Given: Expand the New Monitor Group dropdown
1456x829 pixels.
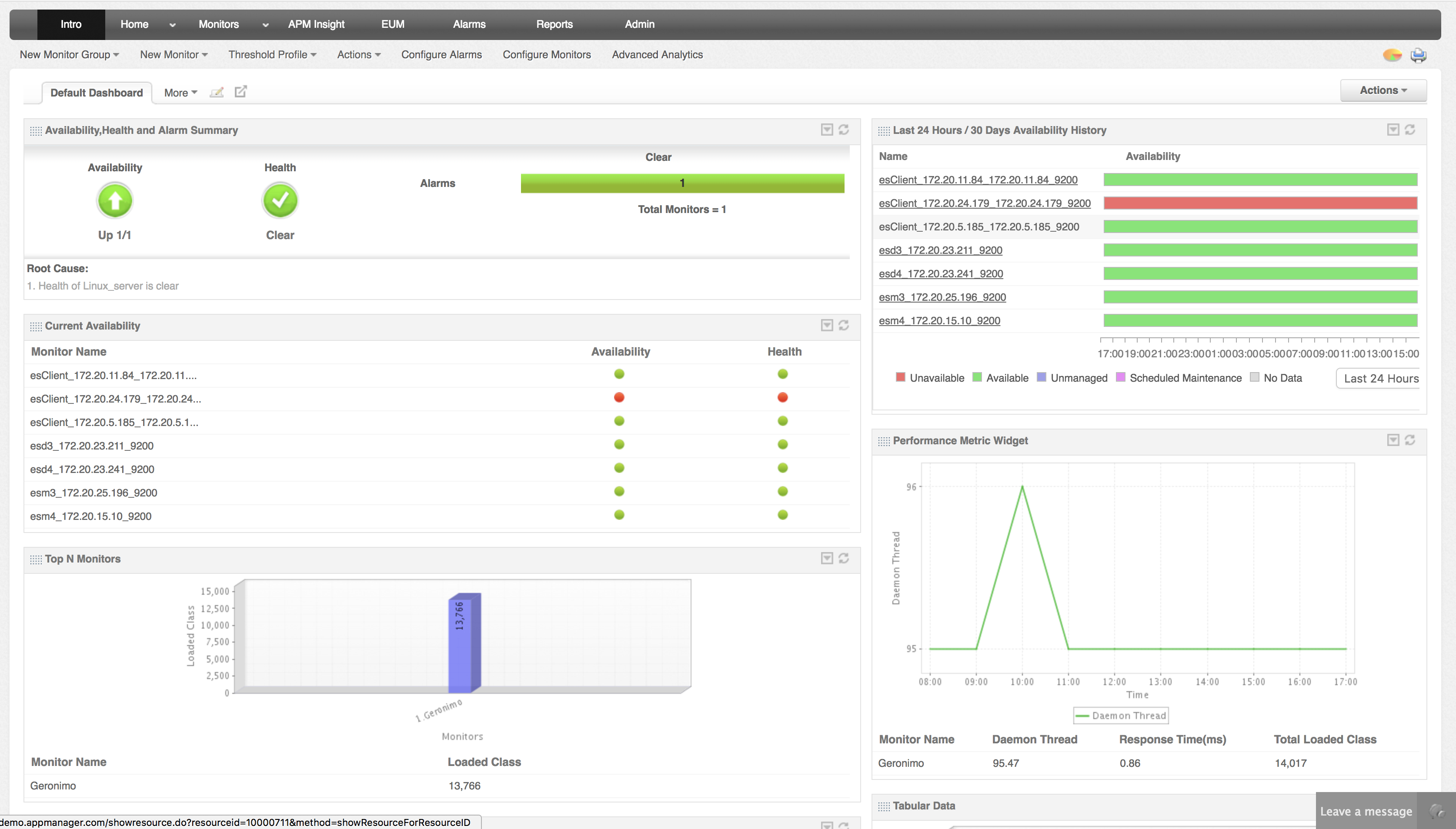Looking at the screenshot, I should coord(70,55).
